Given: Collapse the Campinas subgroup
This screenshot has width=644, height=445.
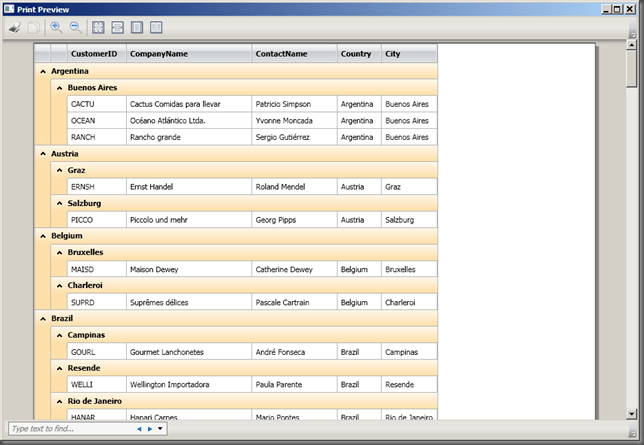Looking at the screenshot, I should [60, 335].
